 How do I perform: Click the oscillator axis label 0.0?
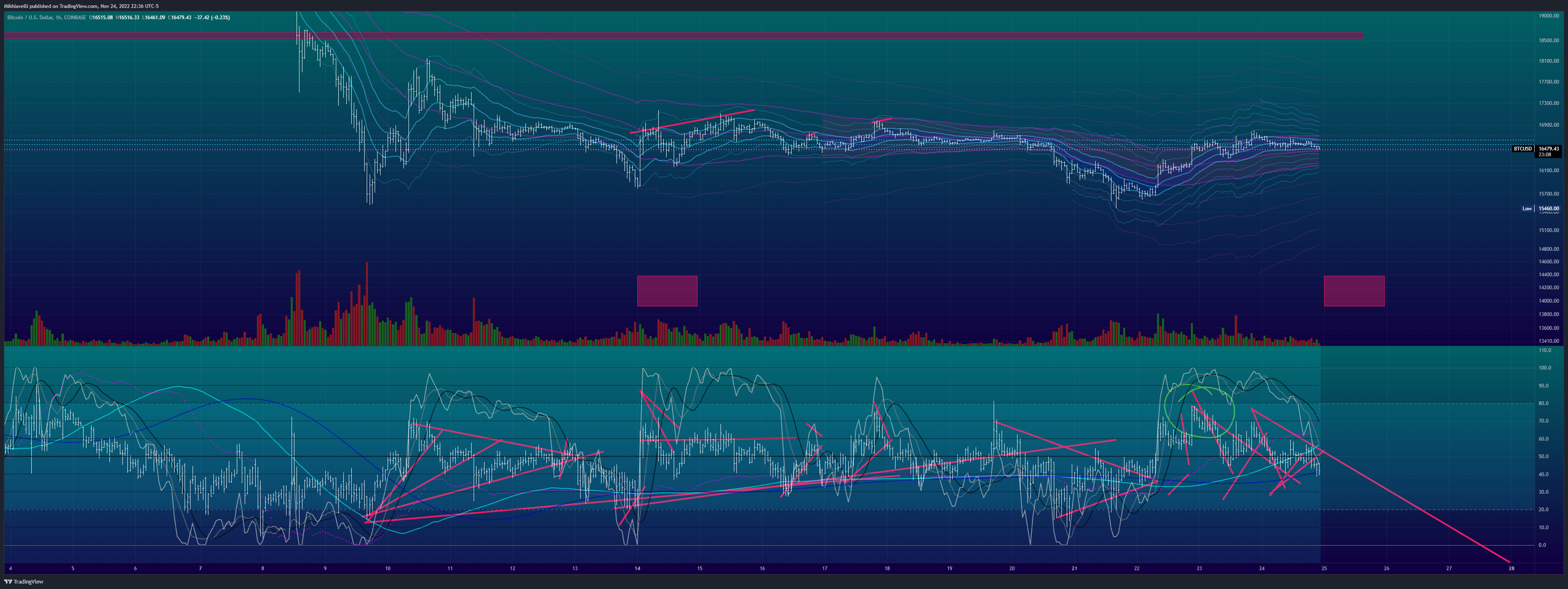pos(1542,545)
